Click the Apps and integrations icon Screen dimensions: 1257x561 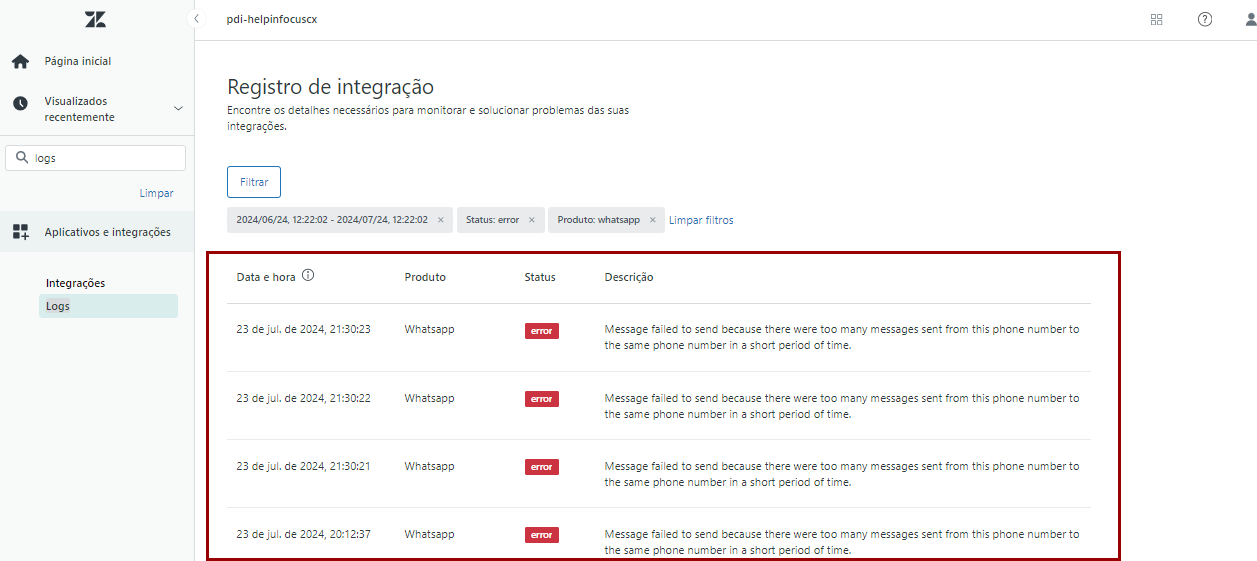click(20, 232)
